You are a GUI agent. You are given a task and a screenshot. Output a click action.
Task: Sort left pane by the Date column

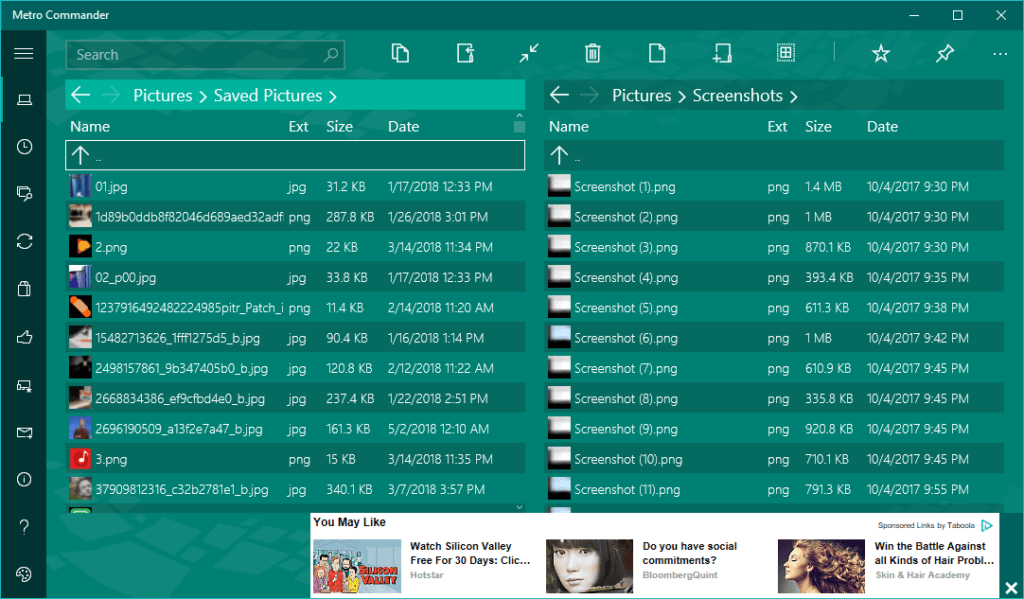(403, 126)
